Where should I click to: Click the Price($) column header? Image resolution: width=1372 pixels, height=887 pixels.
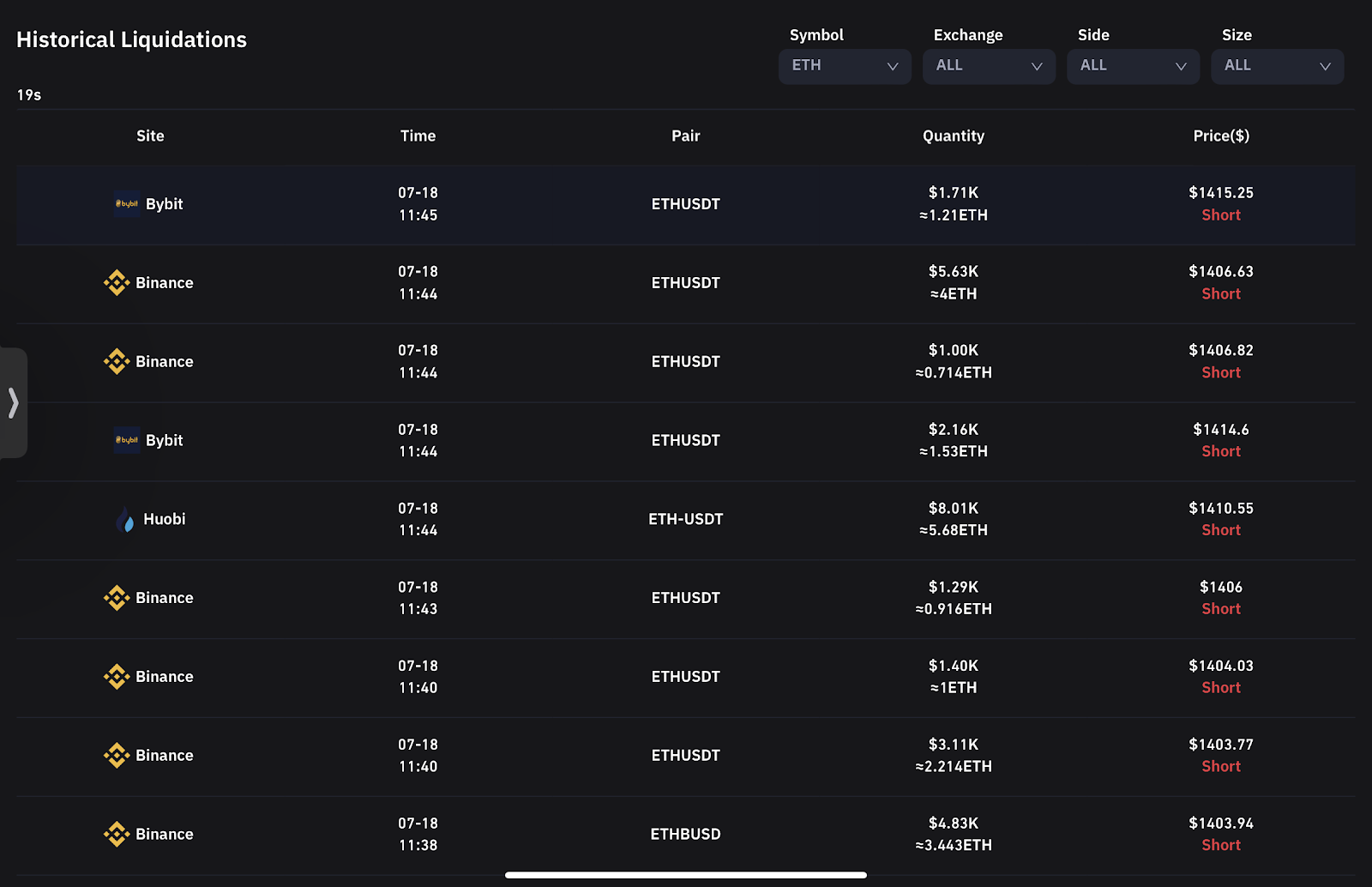coord(1221,136)
